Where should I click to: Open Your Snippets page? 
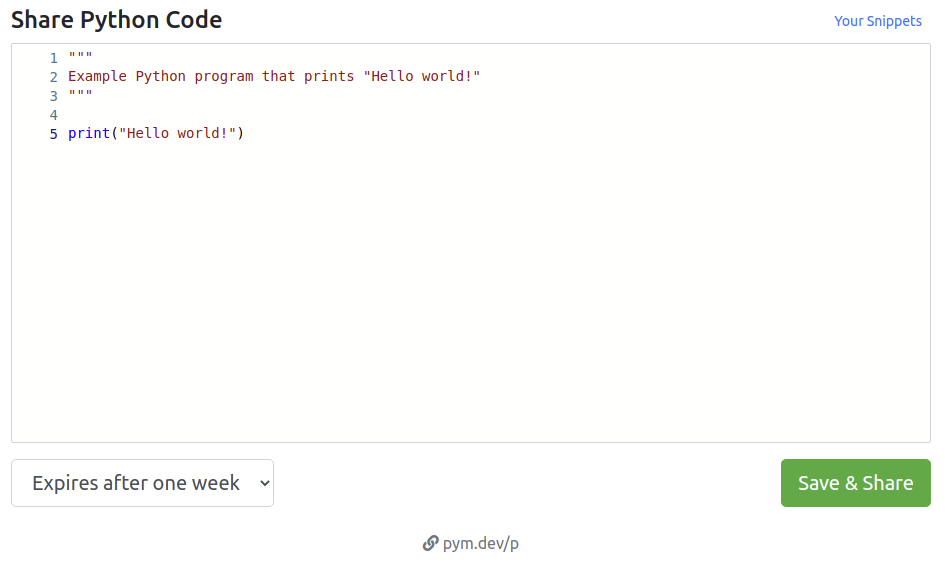click(878, 21)
